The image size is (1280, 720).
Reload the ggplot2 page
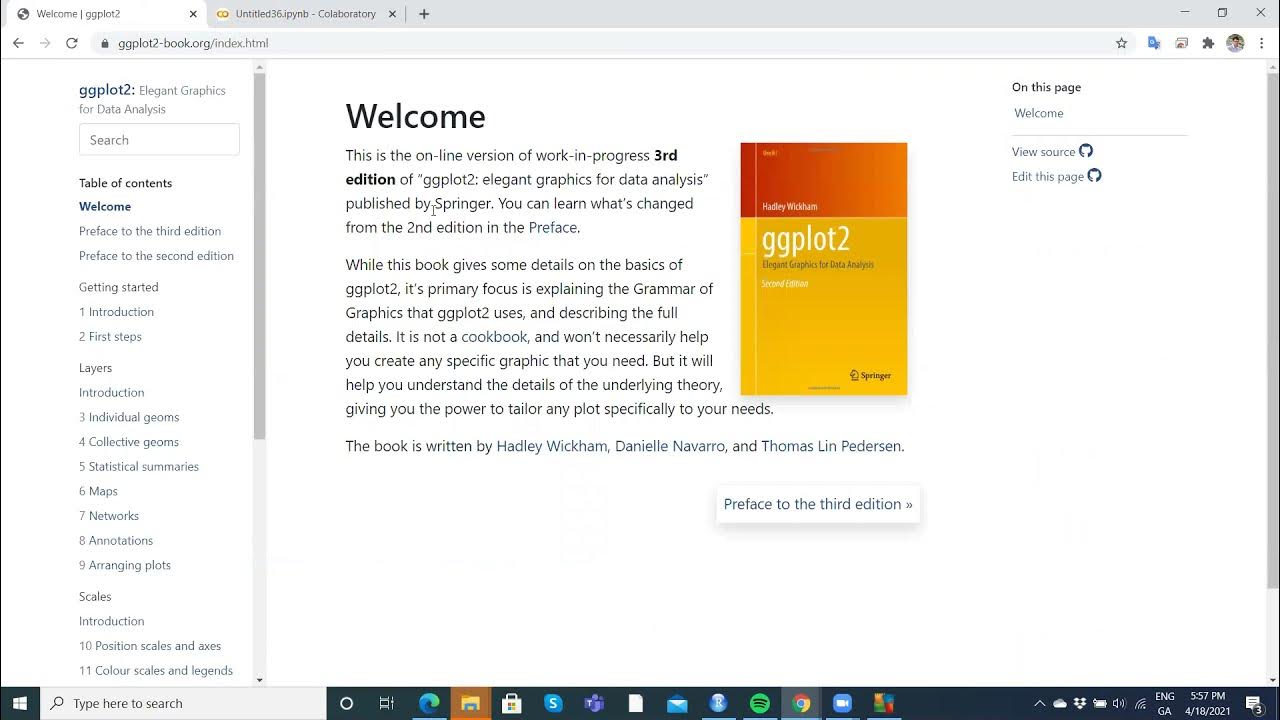click(72, 43)
